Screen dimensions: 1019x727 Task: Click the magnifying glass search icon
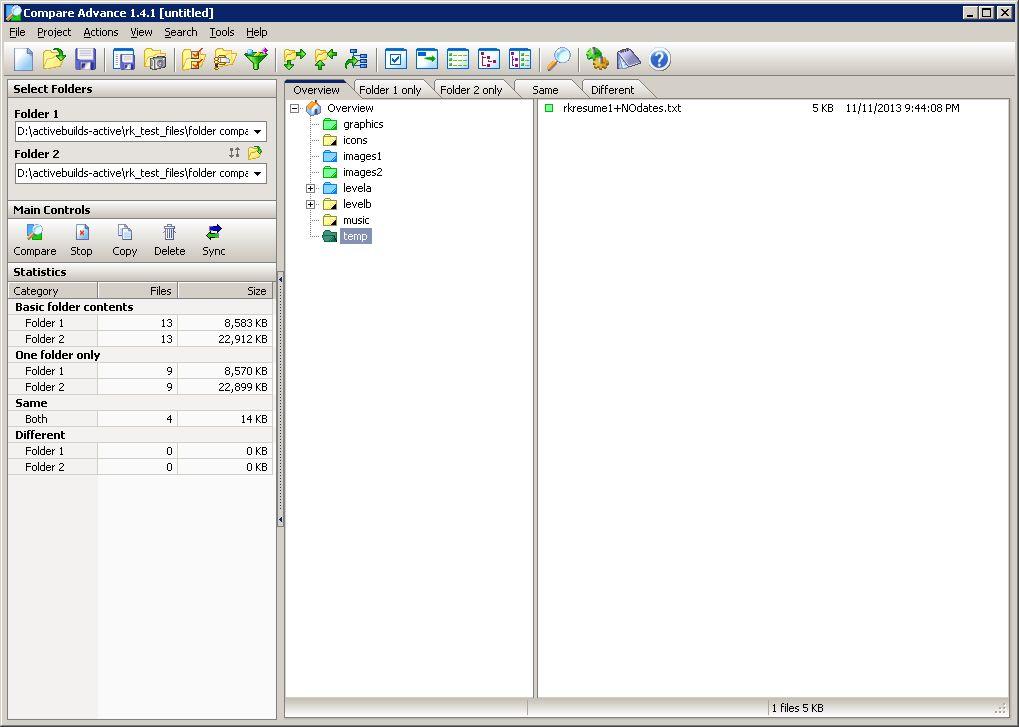559,59
